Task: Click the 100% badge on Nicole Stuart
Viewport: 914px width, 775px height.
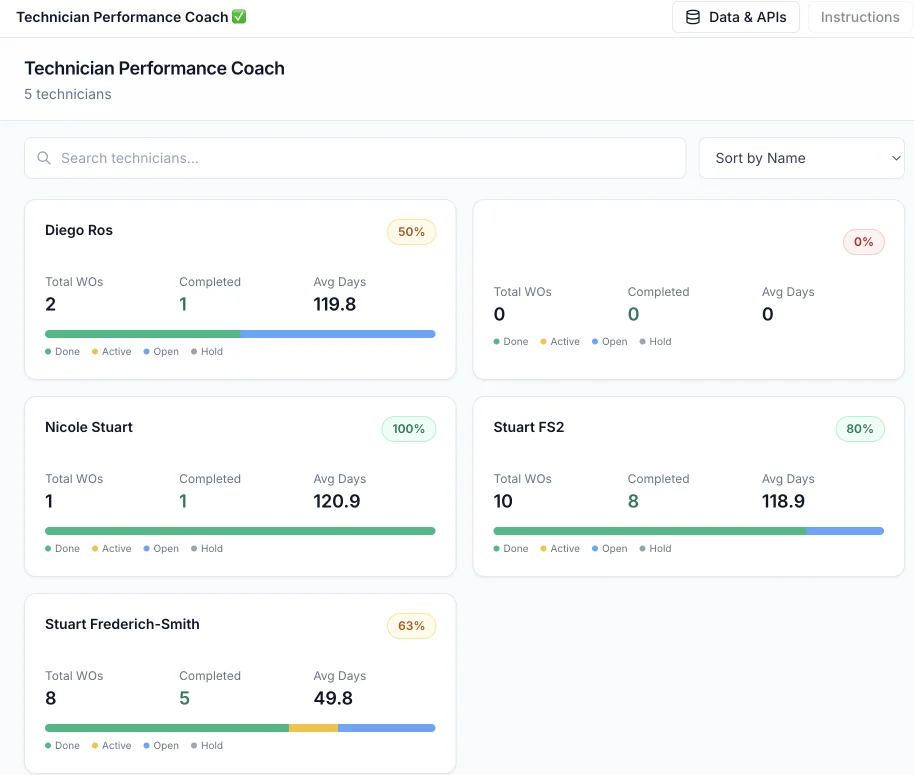Action: point(408,429)
